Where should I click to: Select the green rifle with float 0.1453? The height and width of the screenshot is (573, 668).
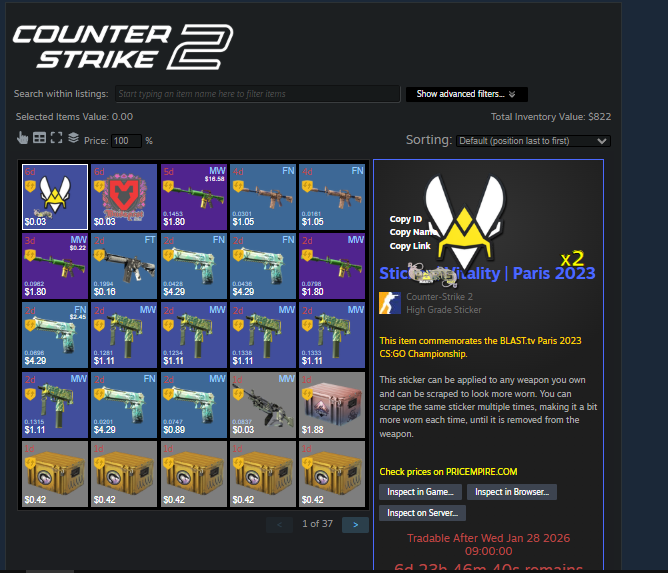click(193, 197)
